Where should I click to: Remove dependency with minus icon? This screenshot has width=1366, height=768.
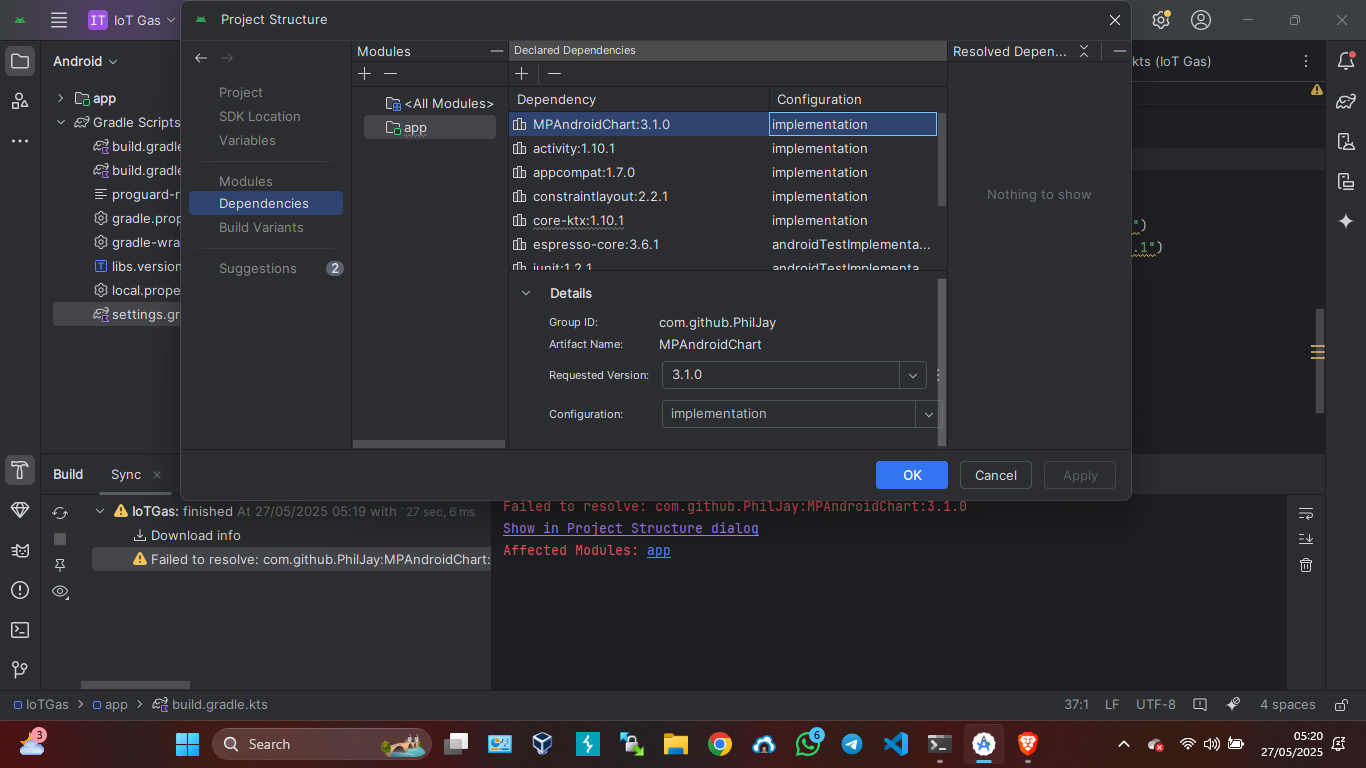tap(554, 74)
